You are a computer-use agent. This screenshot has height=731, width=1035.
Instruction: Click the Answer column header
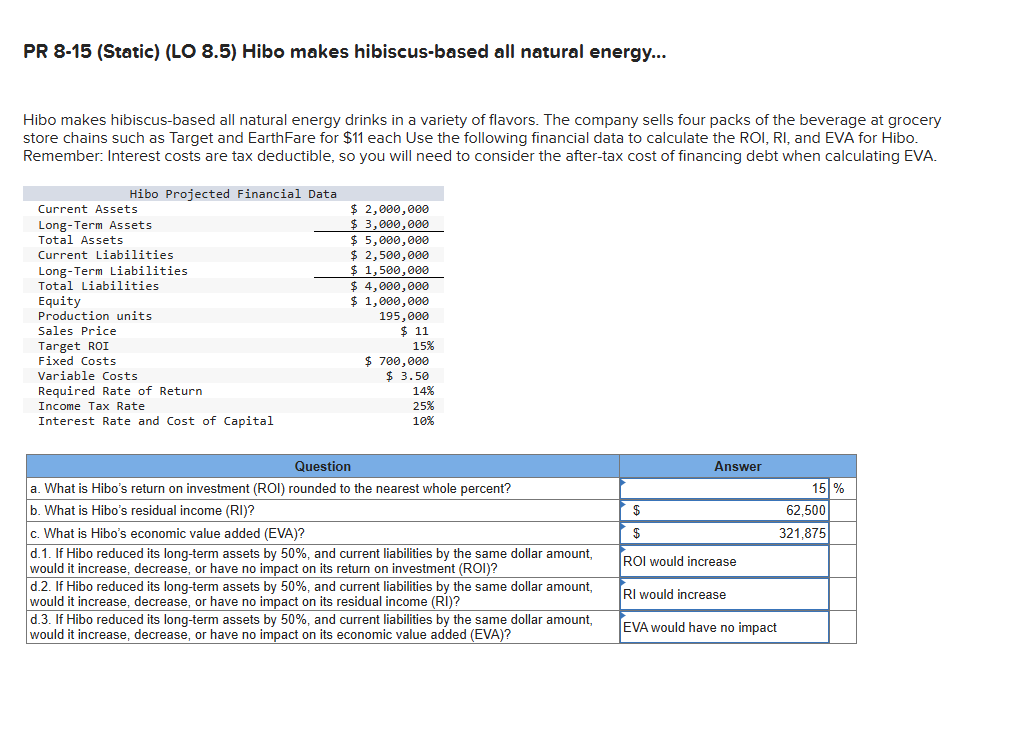click(737, 466)
